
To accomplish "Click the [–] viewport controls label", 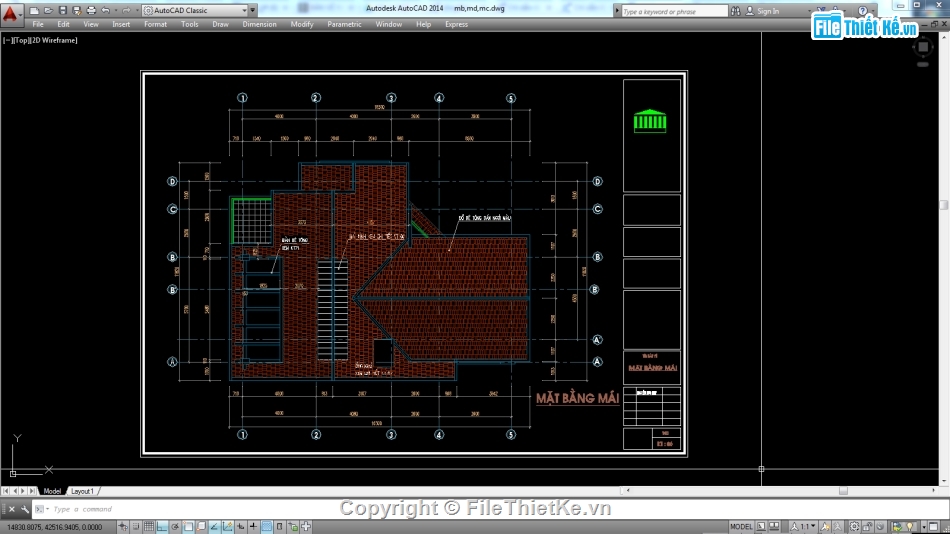I will (x=8, y=40).
